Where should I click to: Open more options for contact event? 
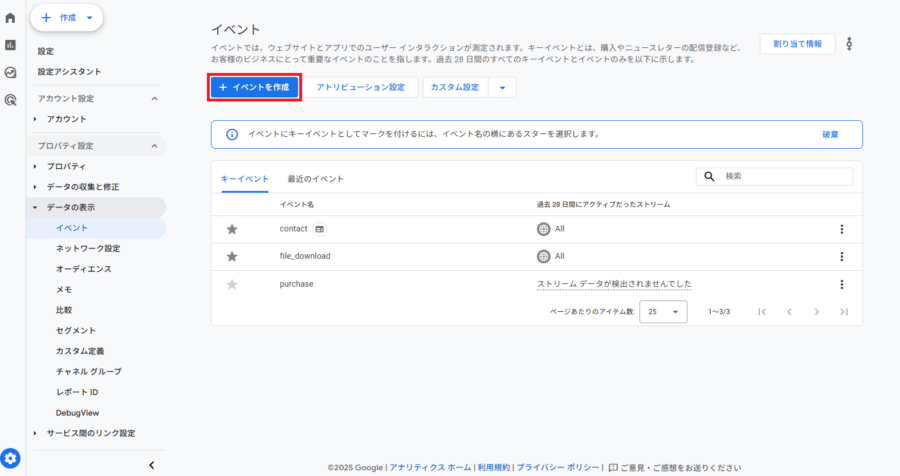[842, 229]
